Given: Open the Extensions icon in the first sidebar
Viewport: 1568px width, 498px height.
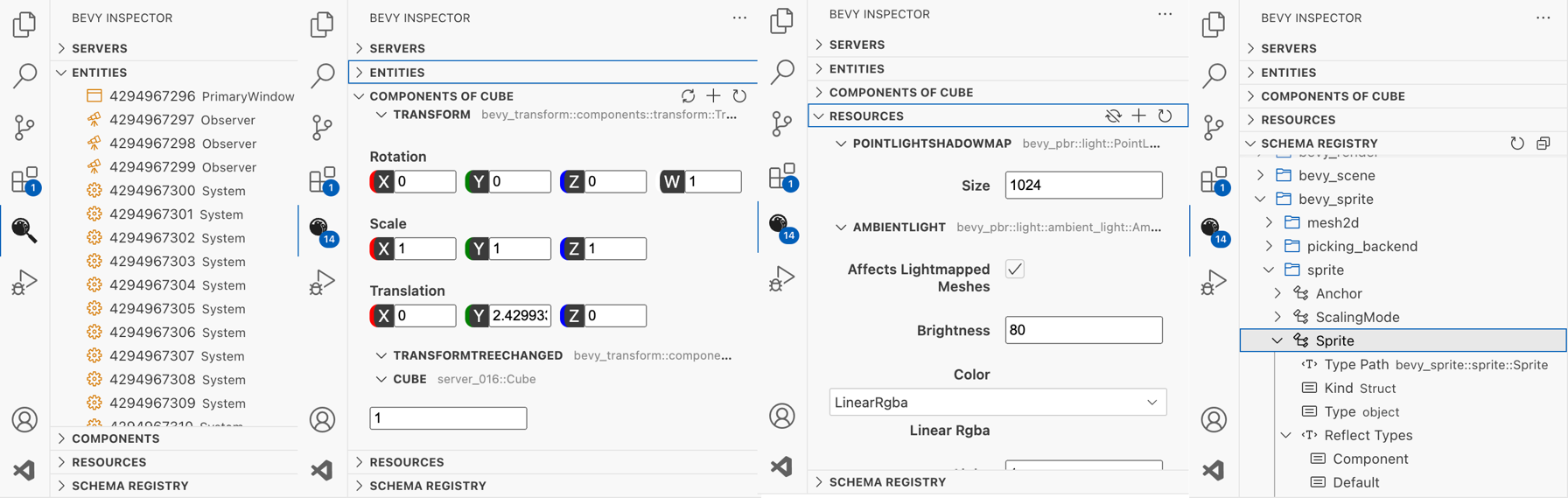Looking at the screenshot, I should click(x=25, y=180).
